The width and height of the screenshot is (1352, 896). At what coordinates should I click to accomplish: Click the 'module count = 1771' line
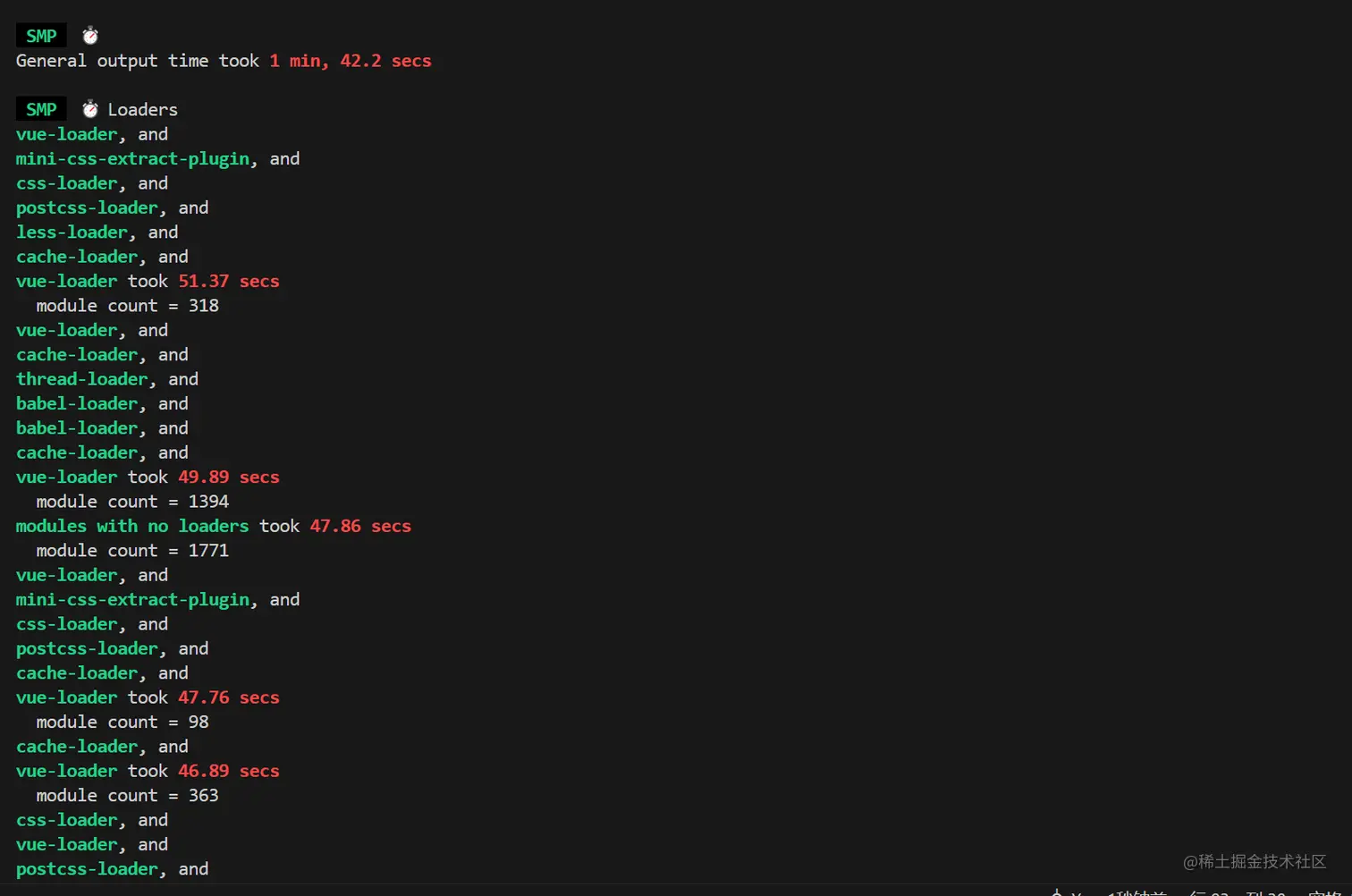pos(132,551)
